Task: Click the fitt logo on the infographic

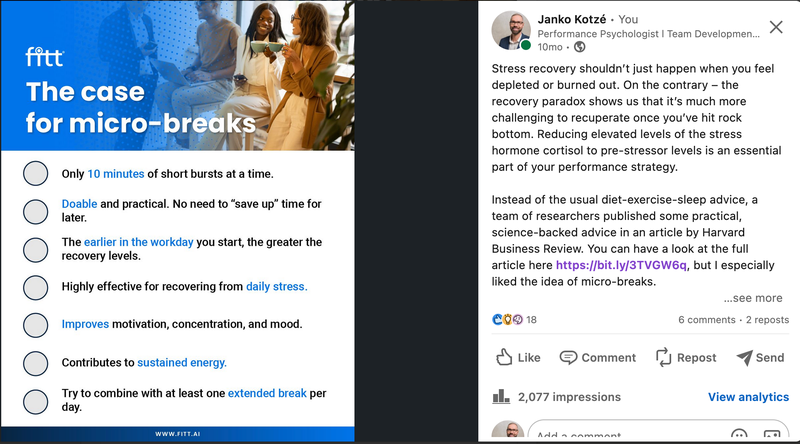Action: click(44, 57)
